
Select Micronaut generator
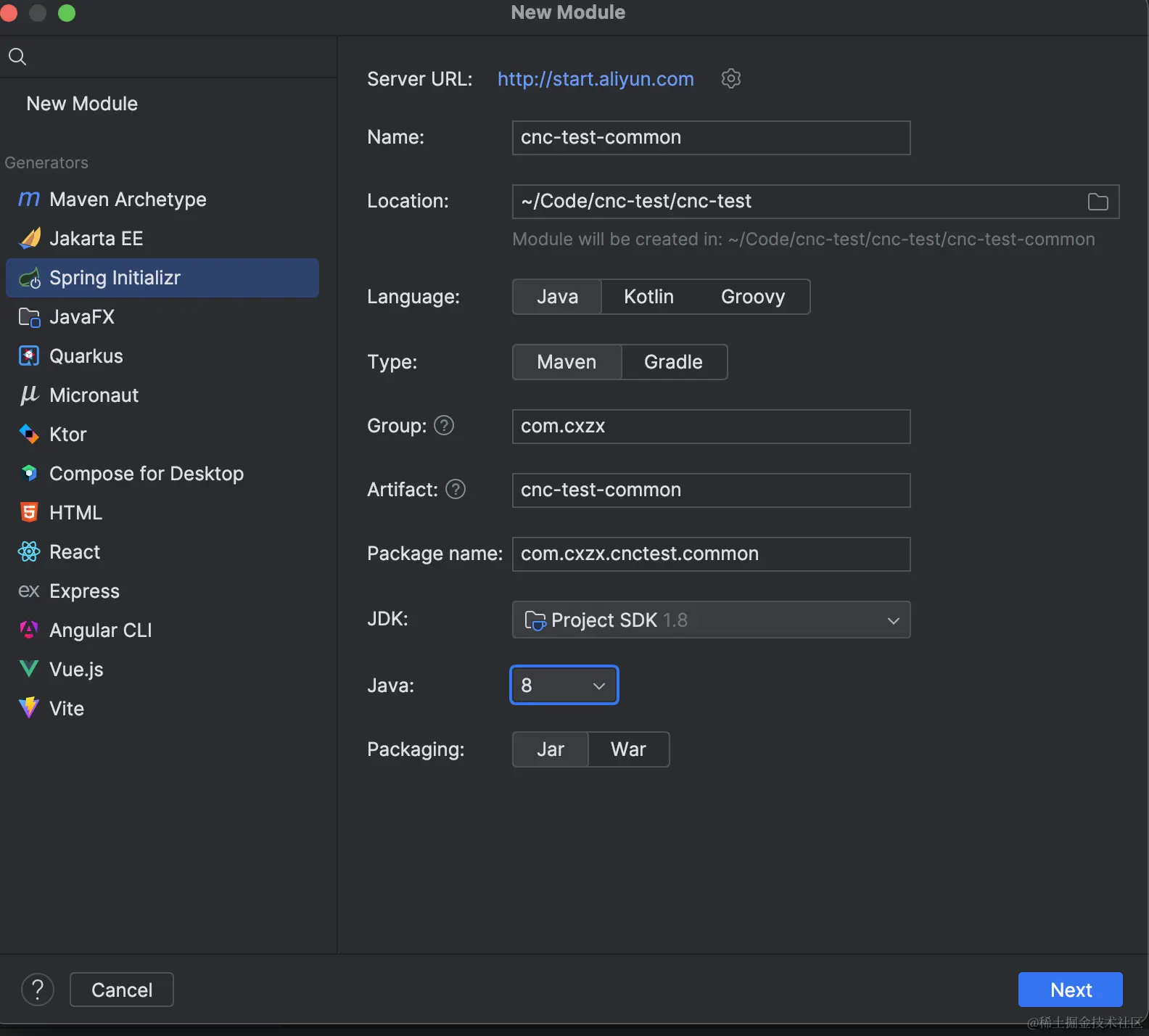162,395
